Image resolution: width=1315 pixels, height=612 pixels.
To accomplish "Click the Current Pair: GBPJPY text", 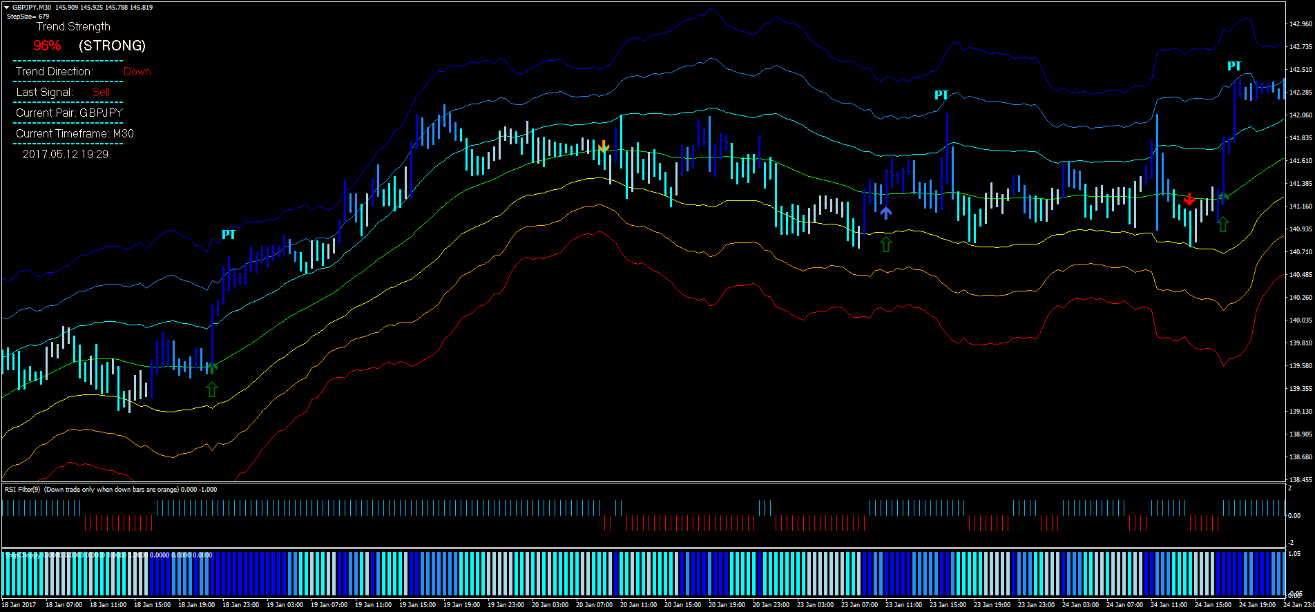I will [x=70, y=112].
